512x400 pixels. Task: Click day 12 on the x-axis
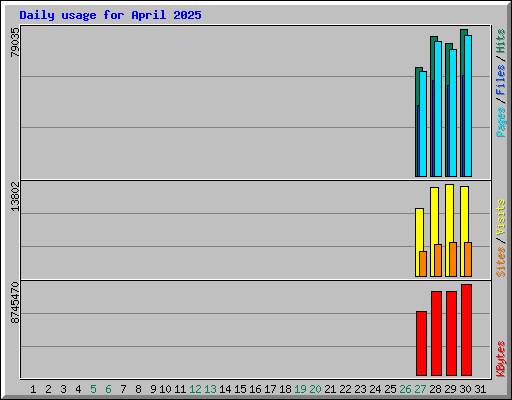point(195,389)
